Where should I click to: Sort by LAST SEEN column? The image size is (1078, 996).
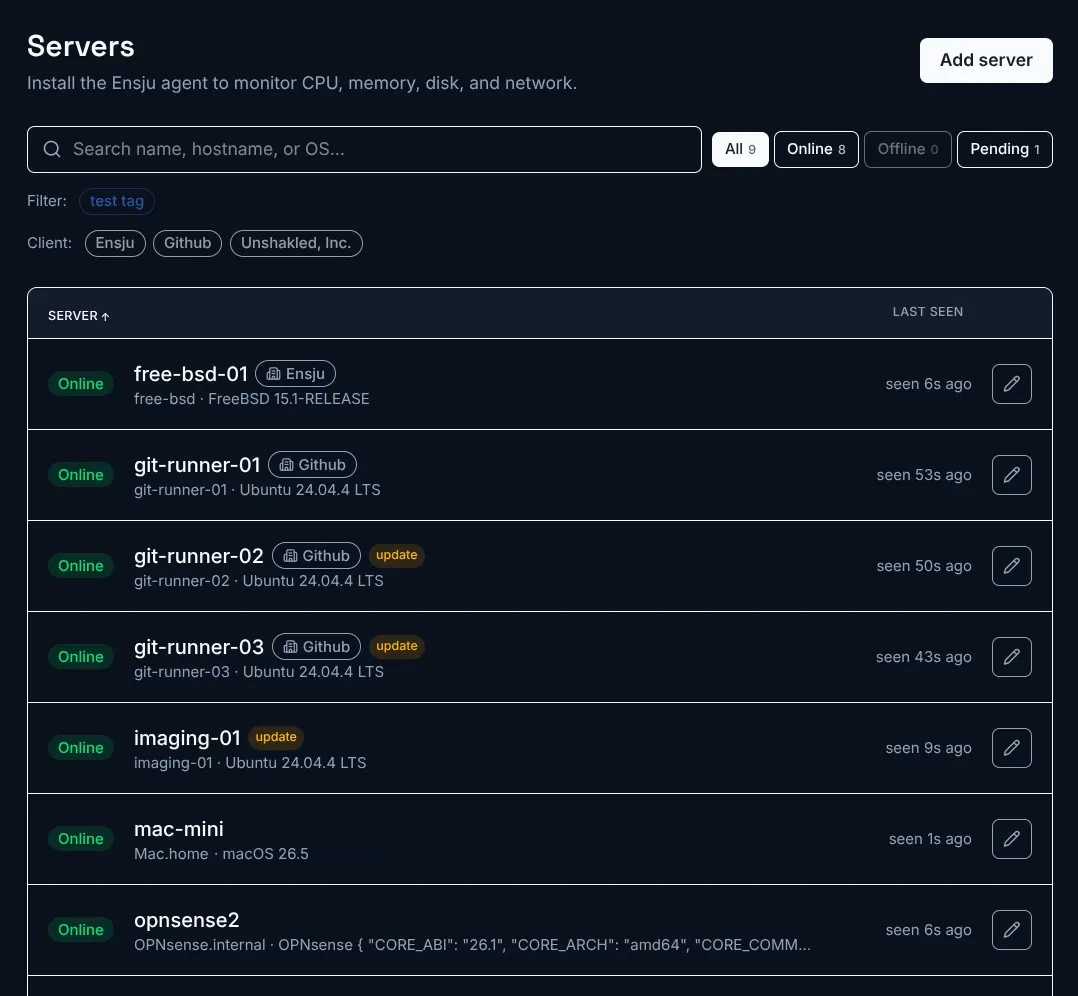coord(927,312)
